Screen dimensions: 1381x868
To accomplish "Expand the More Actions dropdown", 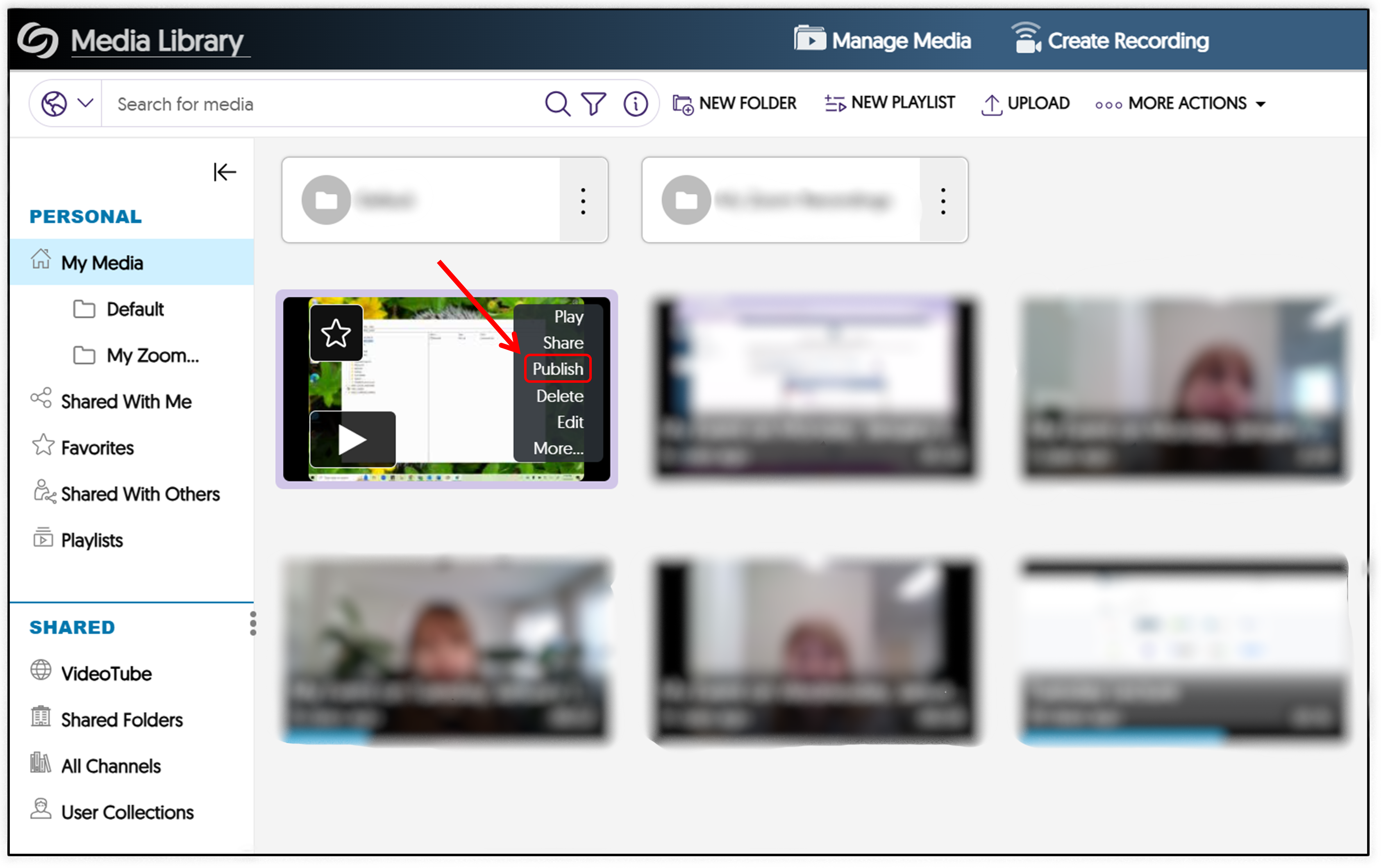I will pyautogui.click(x=1180, y=103).
